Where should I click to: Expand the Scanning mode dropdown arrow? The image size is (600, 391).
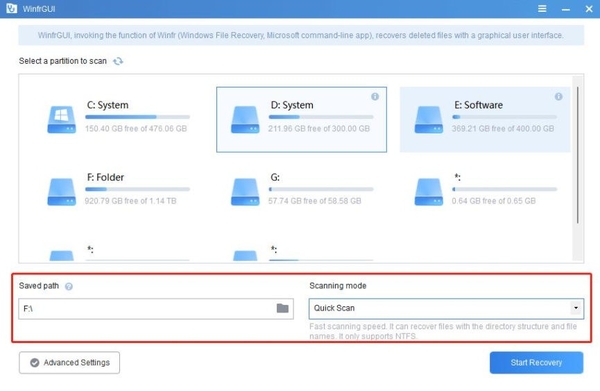576,308
